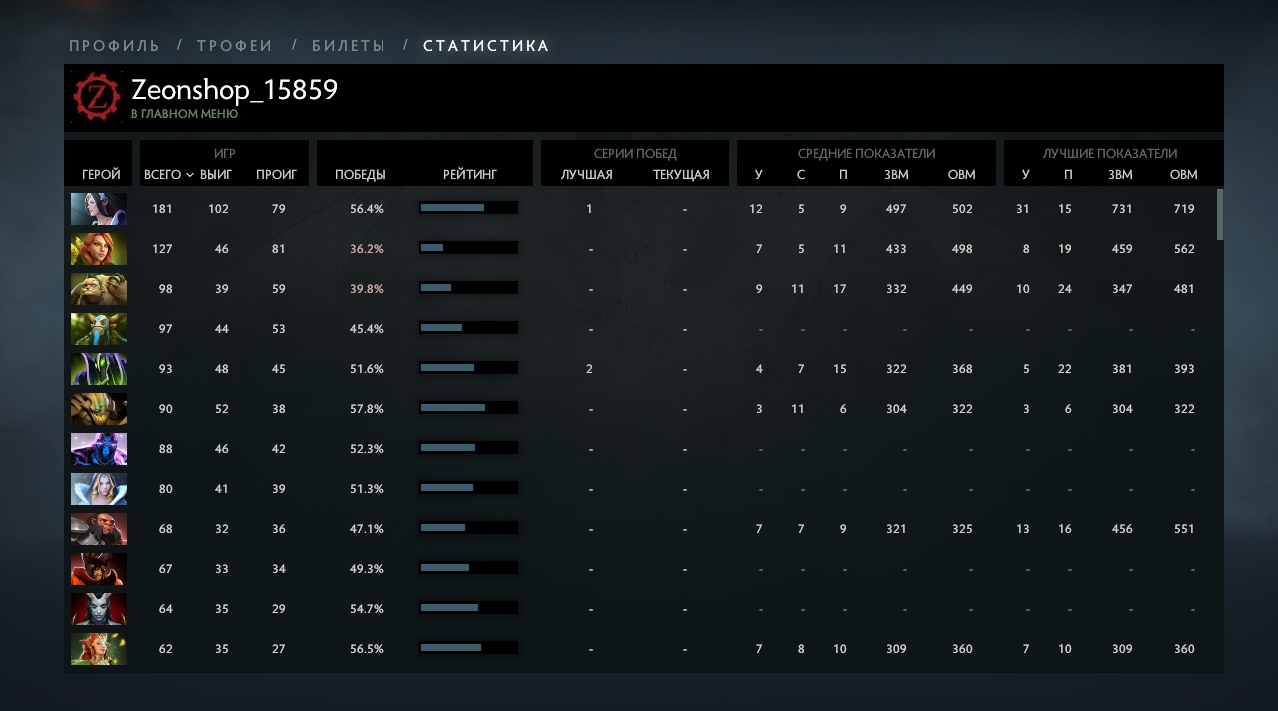Image resolution: width=1278 pixels, height=711 pixels.
Task: Sort by the ЛУЧШАЯ win streak header
Action: (x=587, y=175)
